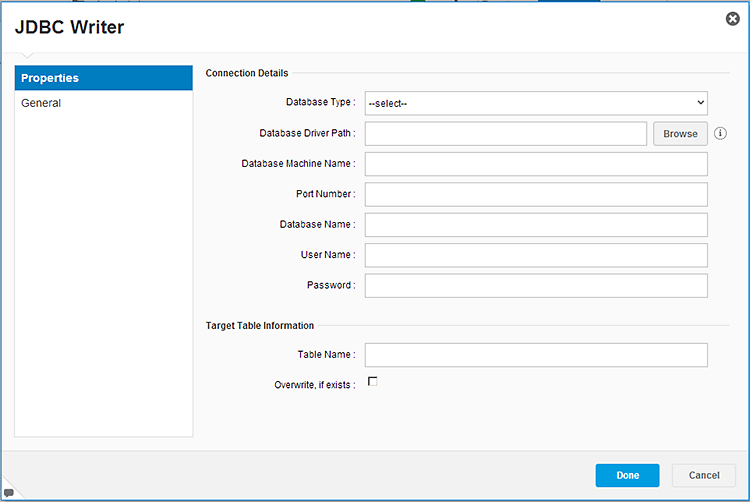Focus the User Name text box

tap(536, 255)
